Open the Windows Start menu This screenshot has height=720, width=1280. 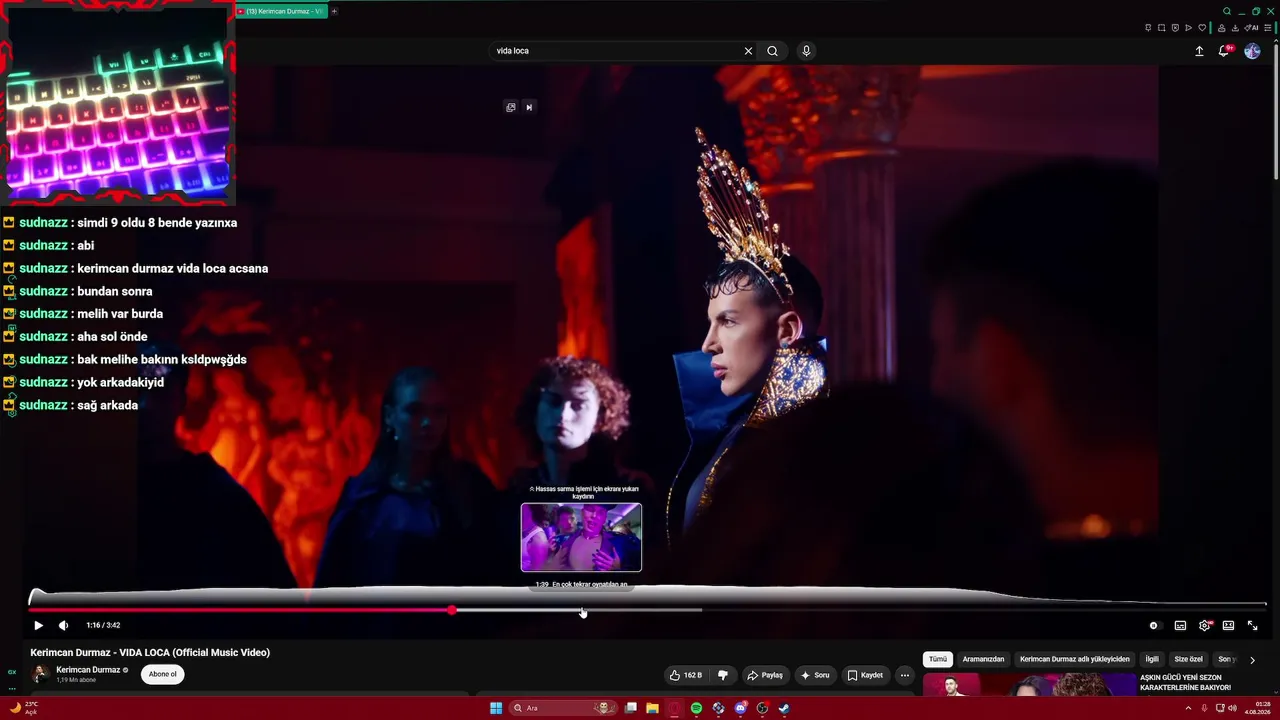(496, 708)
